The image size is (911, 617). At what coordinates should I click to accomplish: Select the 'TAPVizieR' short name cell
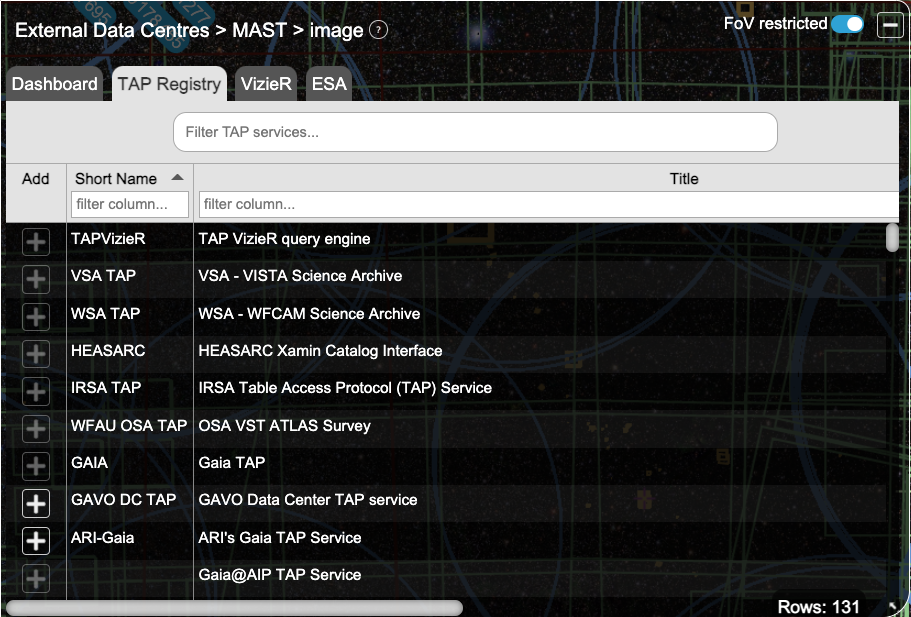point(108,239)
